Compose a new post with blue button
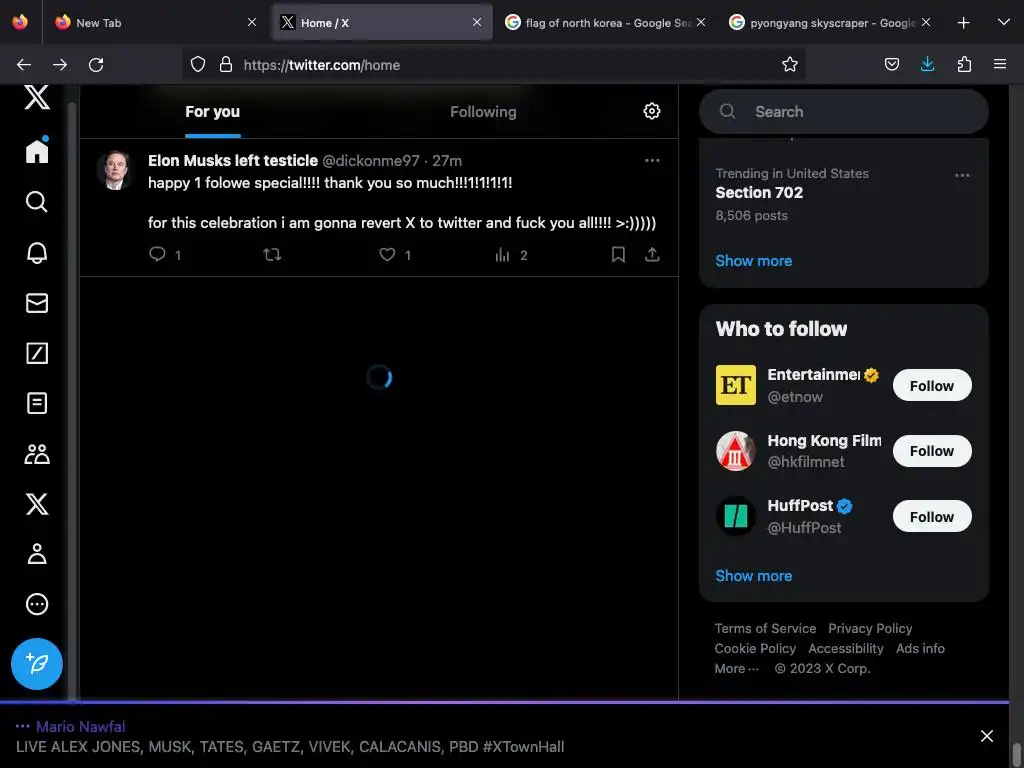Viewport: 1024px width, 768px height. coord(37,664)
